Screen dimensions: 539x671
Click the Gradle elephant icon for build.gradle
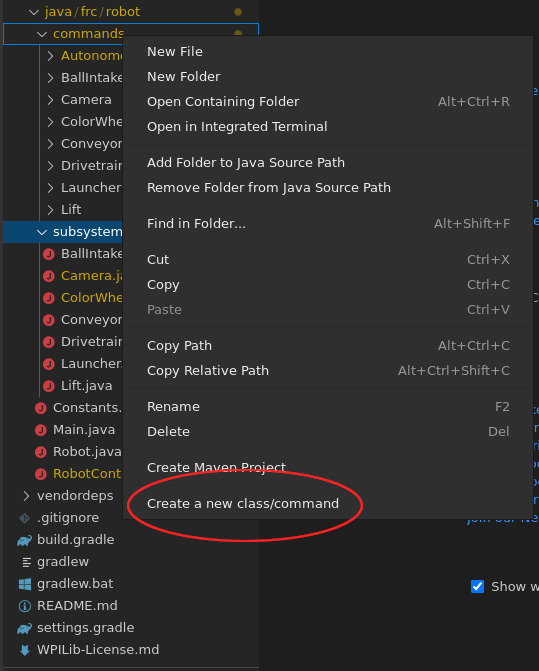[x=24, y=540]
